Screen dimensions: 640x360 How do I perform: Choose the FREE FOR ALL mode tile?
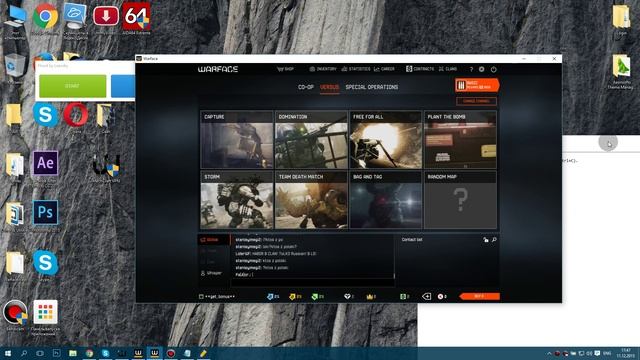tap(386, 140)
